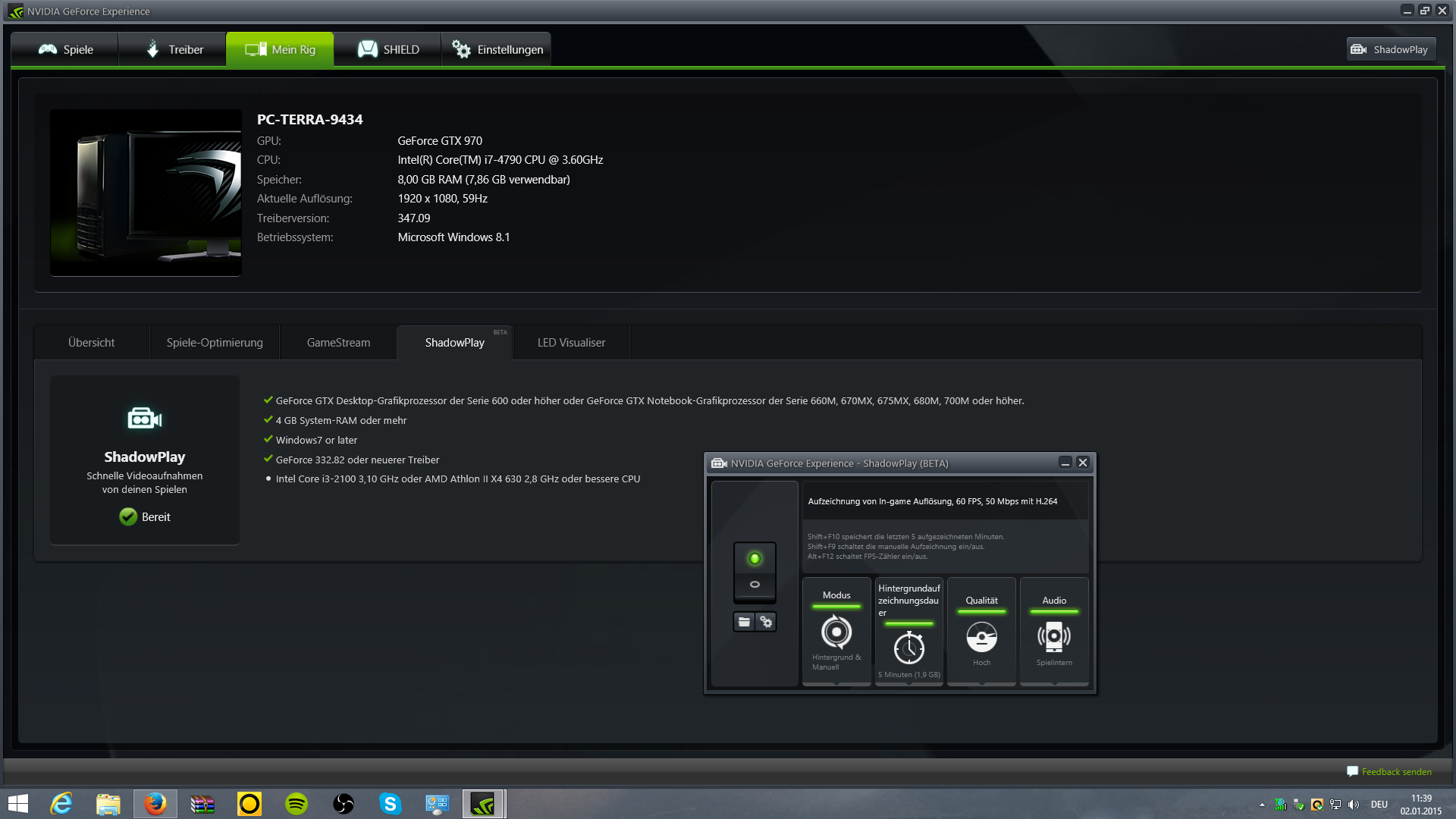The image size is (1456, 819).
Task: Click the '4 GB System-RAM oder mehr' requirement
Action: pos(341,420)
